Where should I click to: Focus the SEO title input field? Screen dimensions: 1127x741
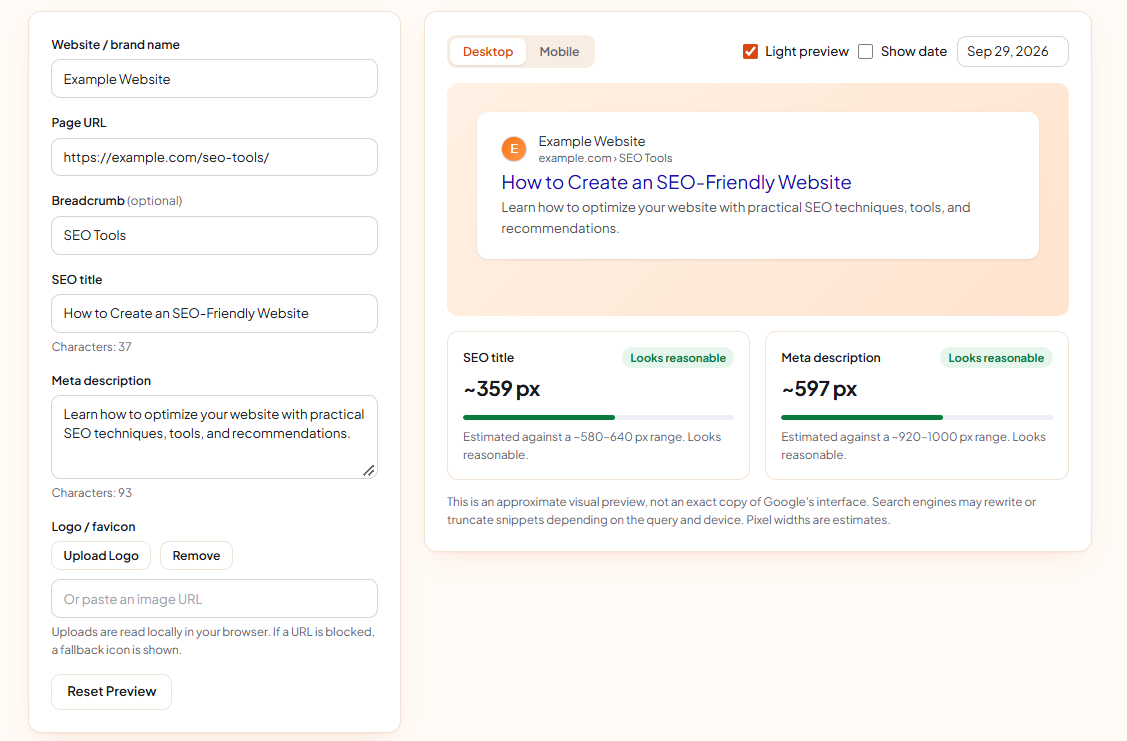214,313
